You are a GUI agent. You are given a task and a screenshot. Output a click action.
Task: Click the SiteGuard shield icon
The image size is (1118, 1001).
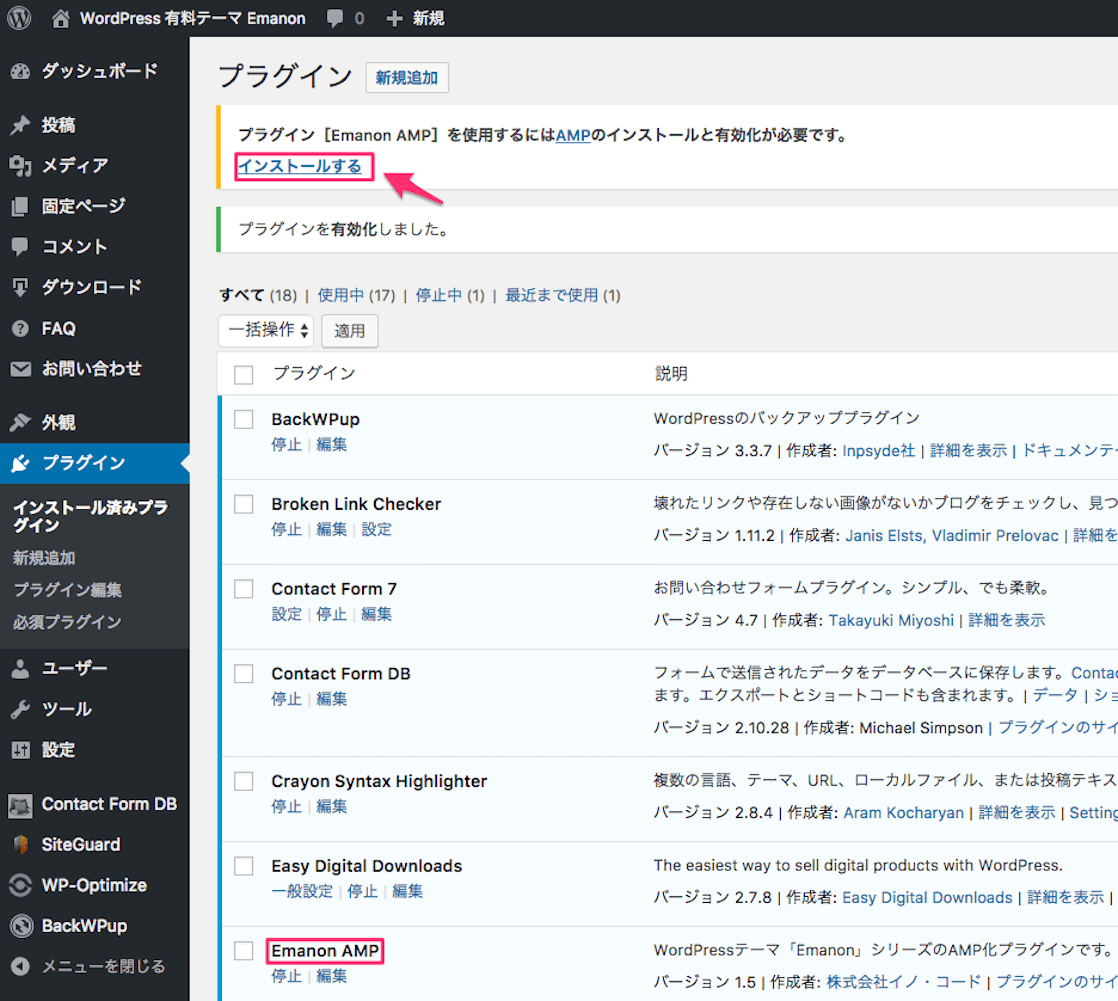pyautogui.click(x=21, y=845)
